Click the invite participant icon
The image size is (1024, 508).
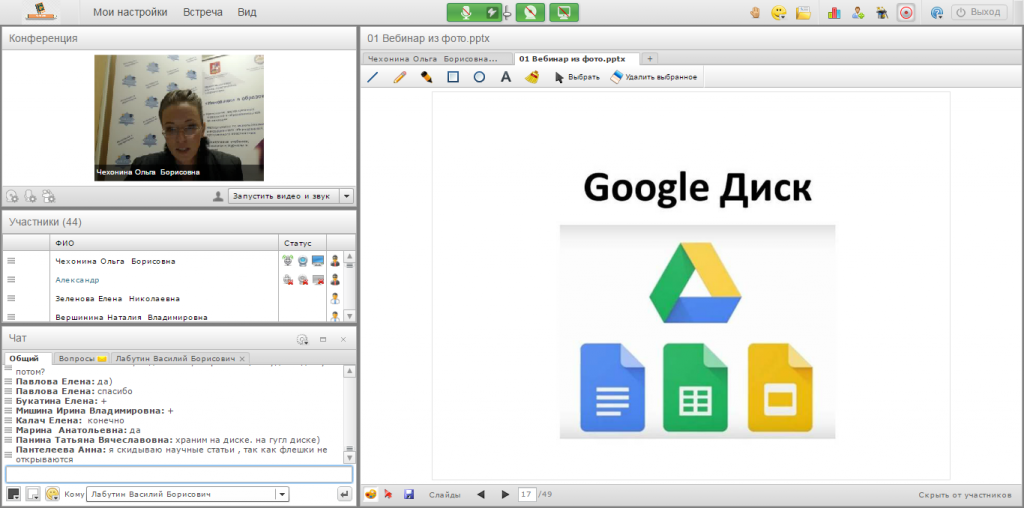click(858, 12)
